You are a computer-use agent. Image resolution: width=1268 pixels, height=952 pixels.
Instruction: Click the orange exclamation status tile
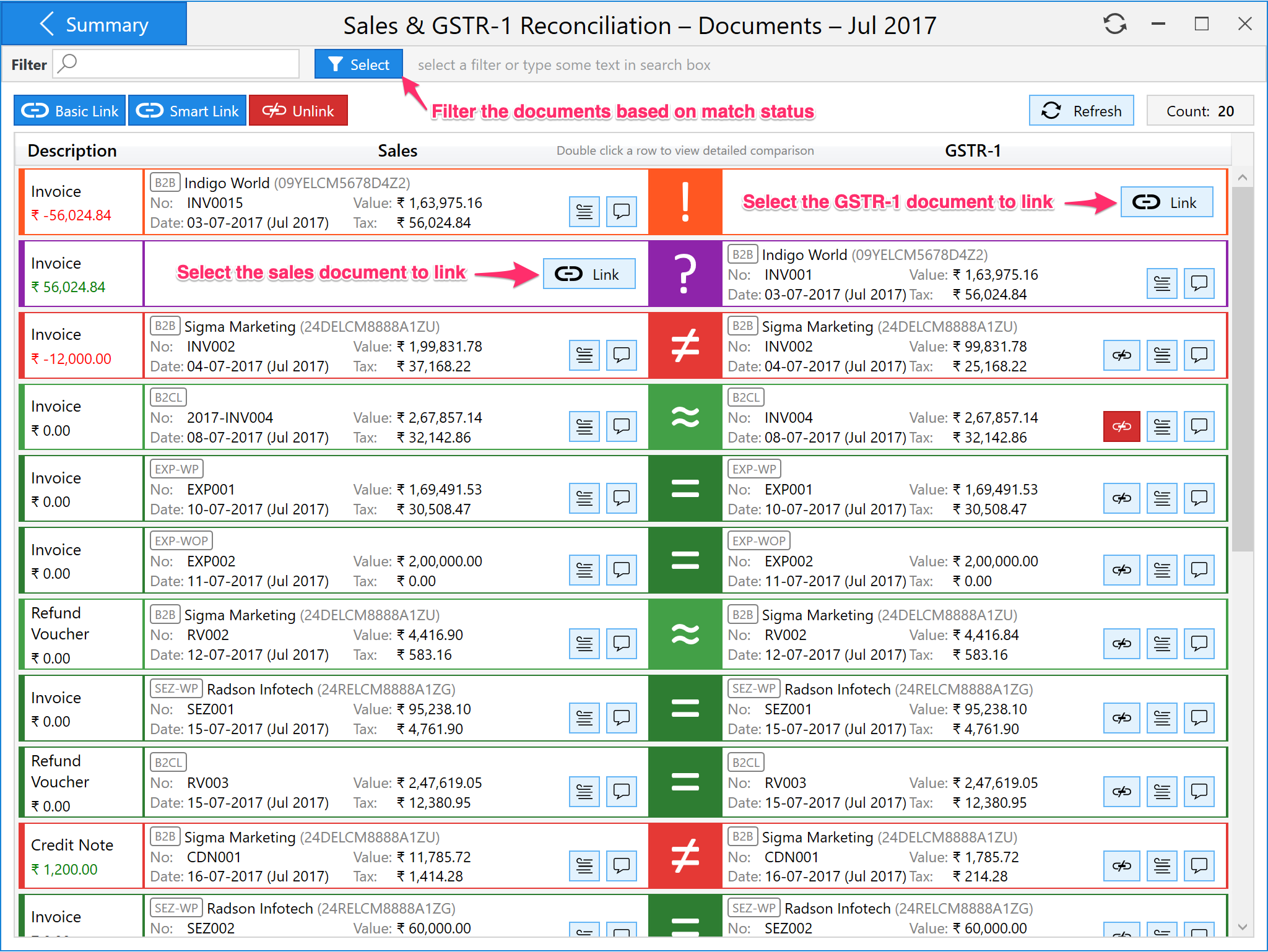pyautogui.click(x=685, y=202)
